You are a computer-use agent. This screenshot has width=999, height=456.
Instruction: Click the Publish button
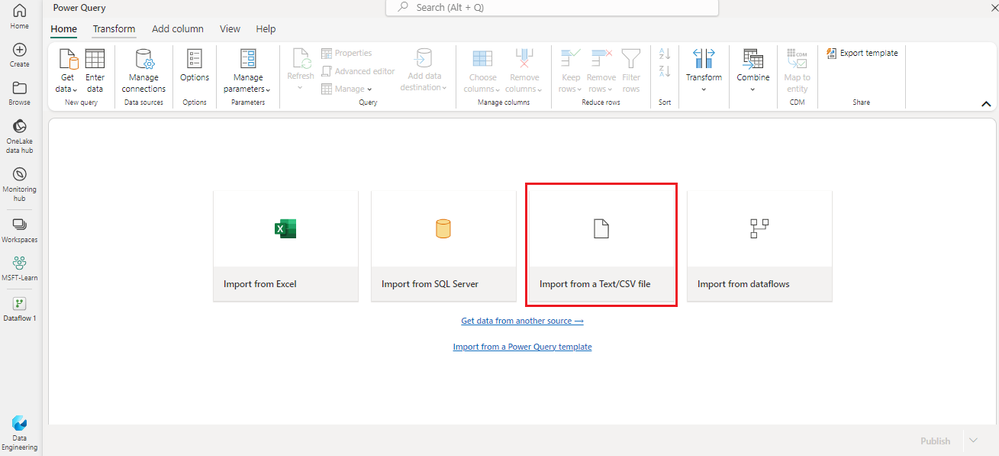pyautogui.click(x=935, y=441)
